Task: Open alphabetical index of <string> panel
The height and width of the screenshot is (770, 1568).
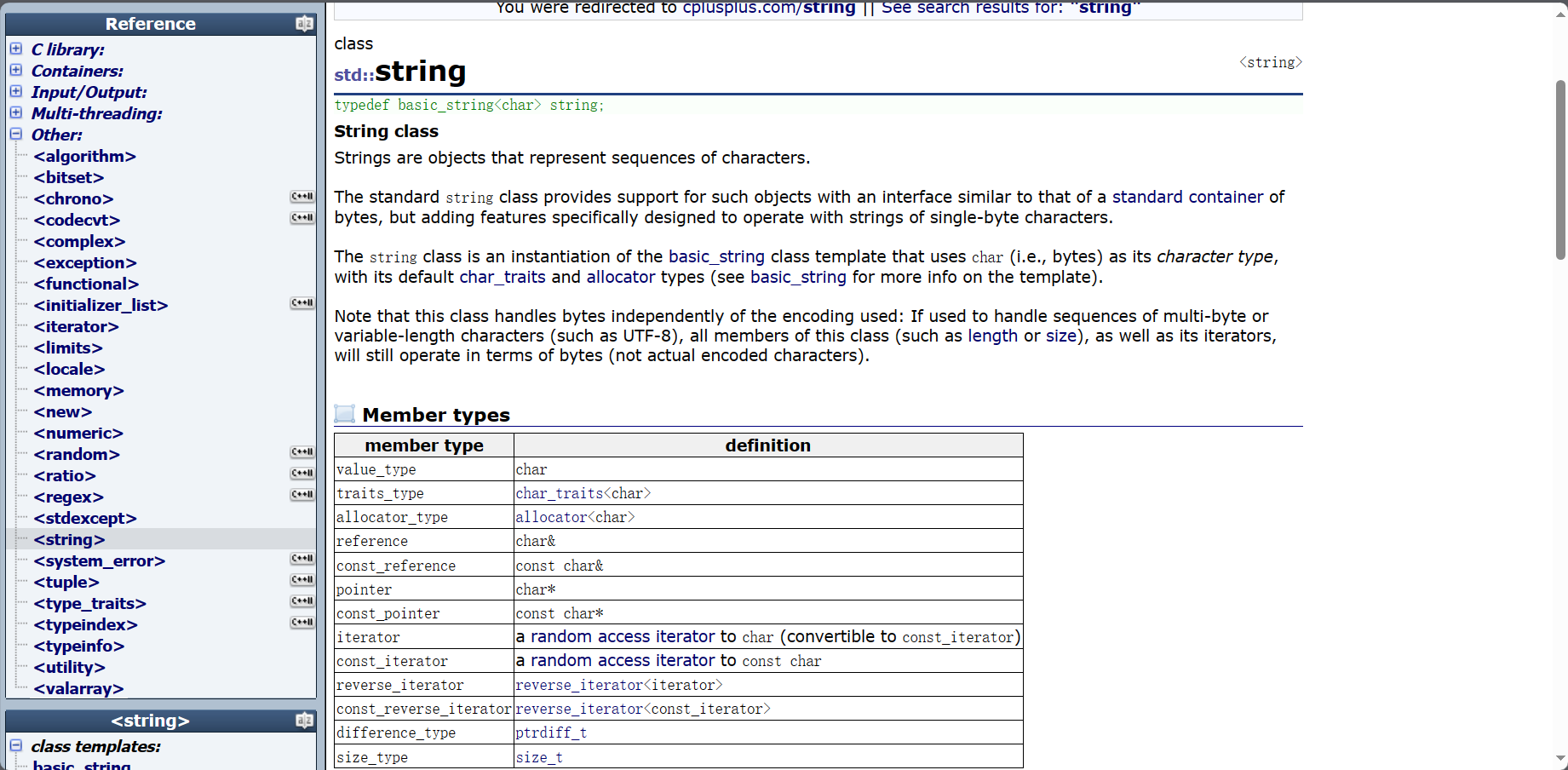Action: pos(304,720)
